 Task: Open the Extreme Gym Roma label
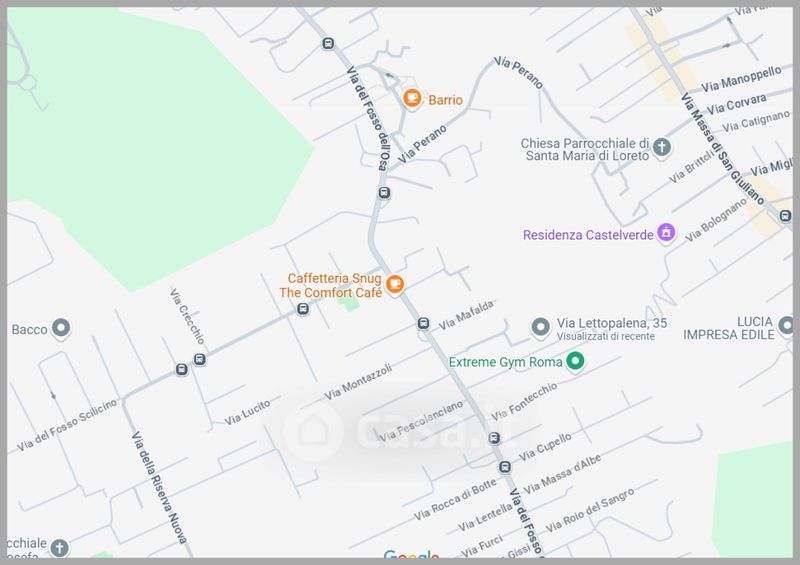[x=505, y=362]
